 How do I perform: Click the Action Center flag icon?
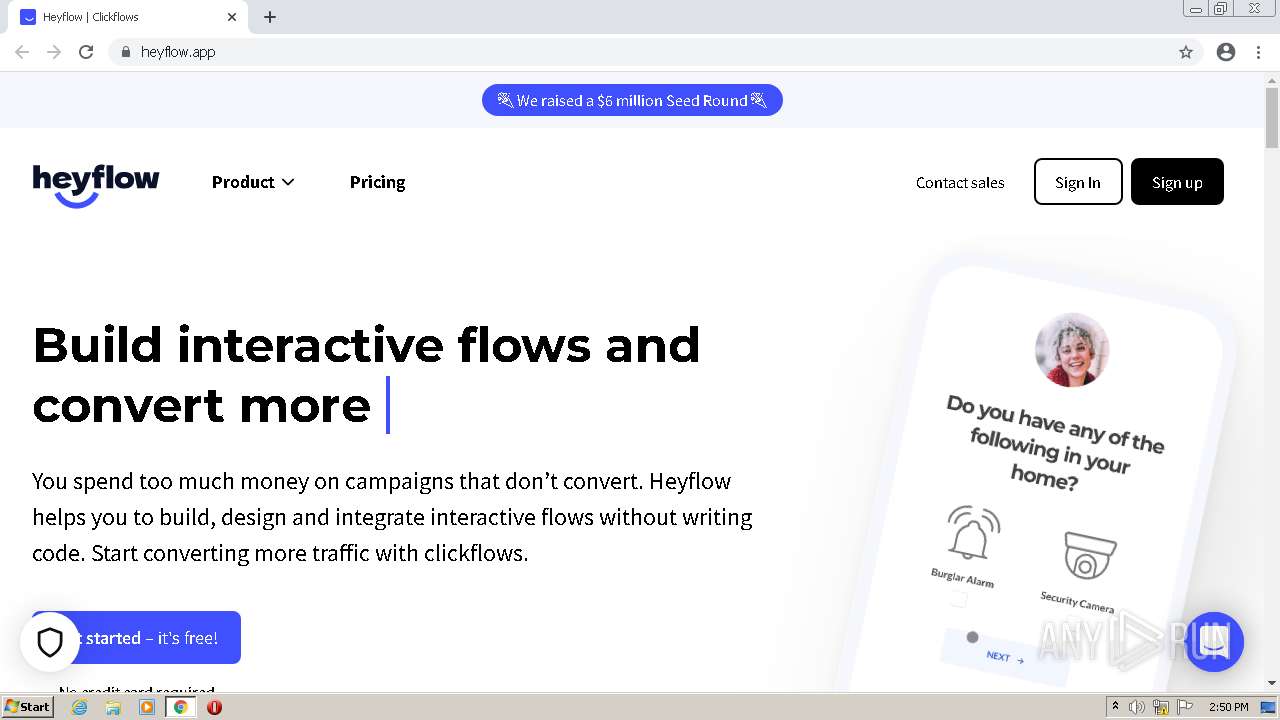coord(1185,707)
